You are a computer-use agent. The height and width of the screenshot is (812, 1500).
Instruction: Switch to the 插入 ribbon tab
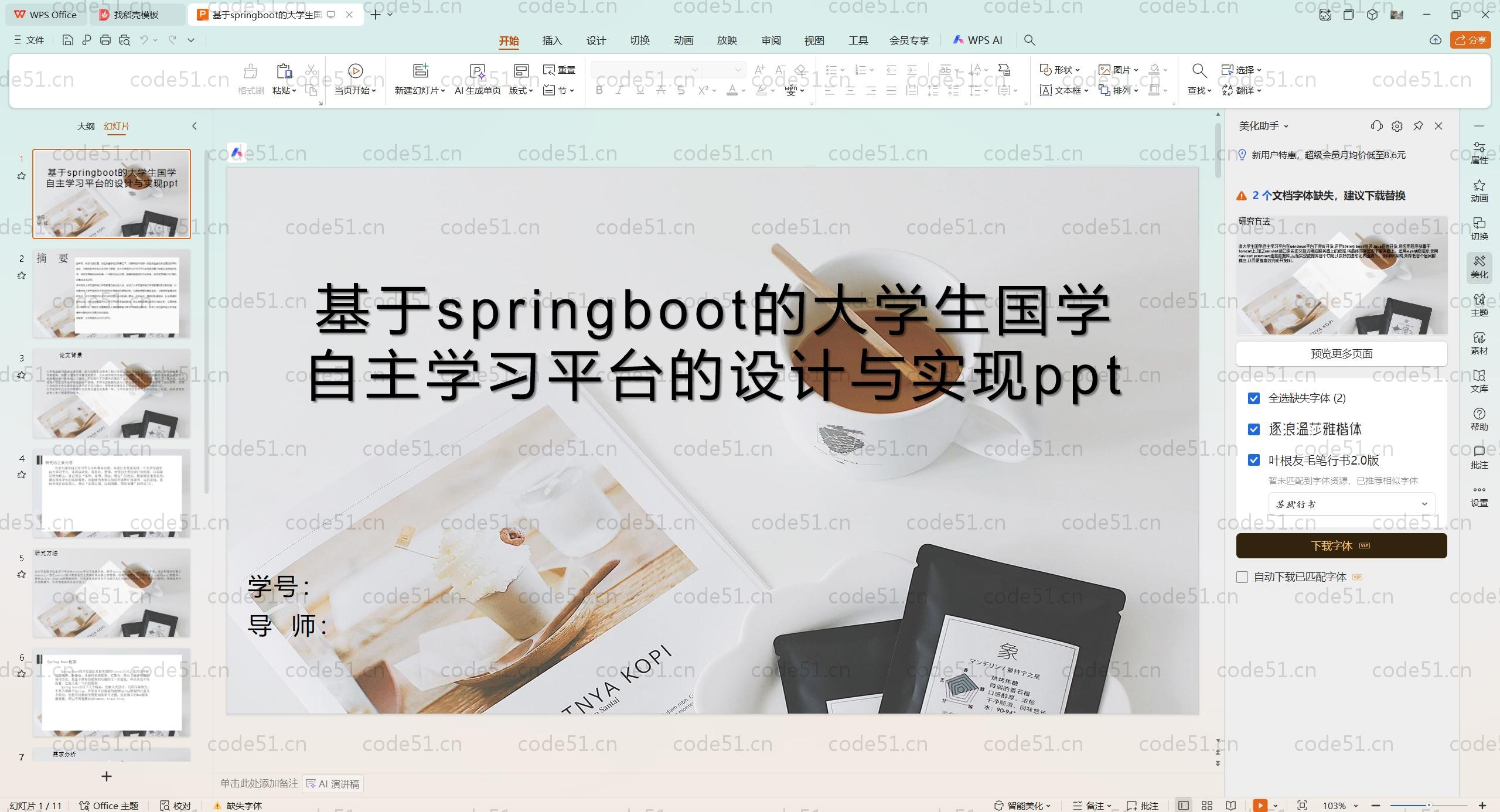[x=552, y=40]
